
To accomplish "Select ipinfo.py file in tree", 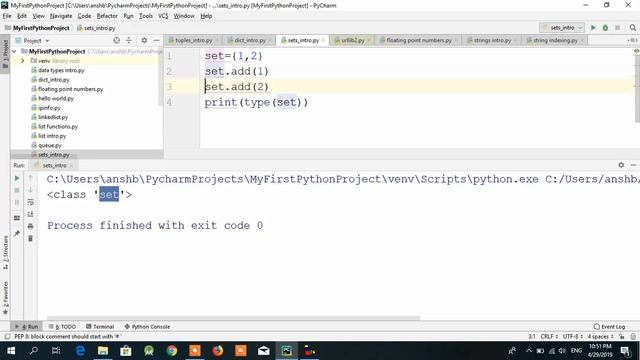I will pos(46,108).
